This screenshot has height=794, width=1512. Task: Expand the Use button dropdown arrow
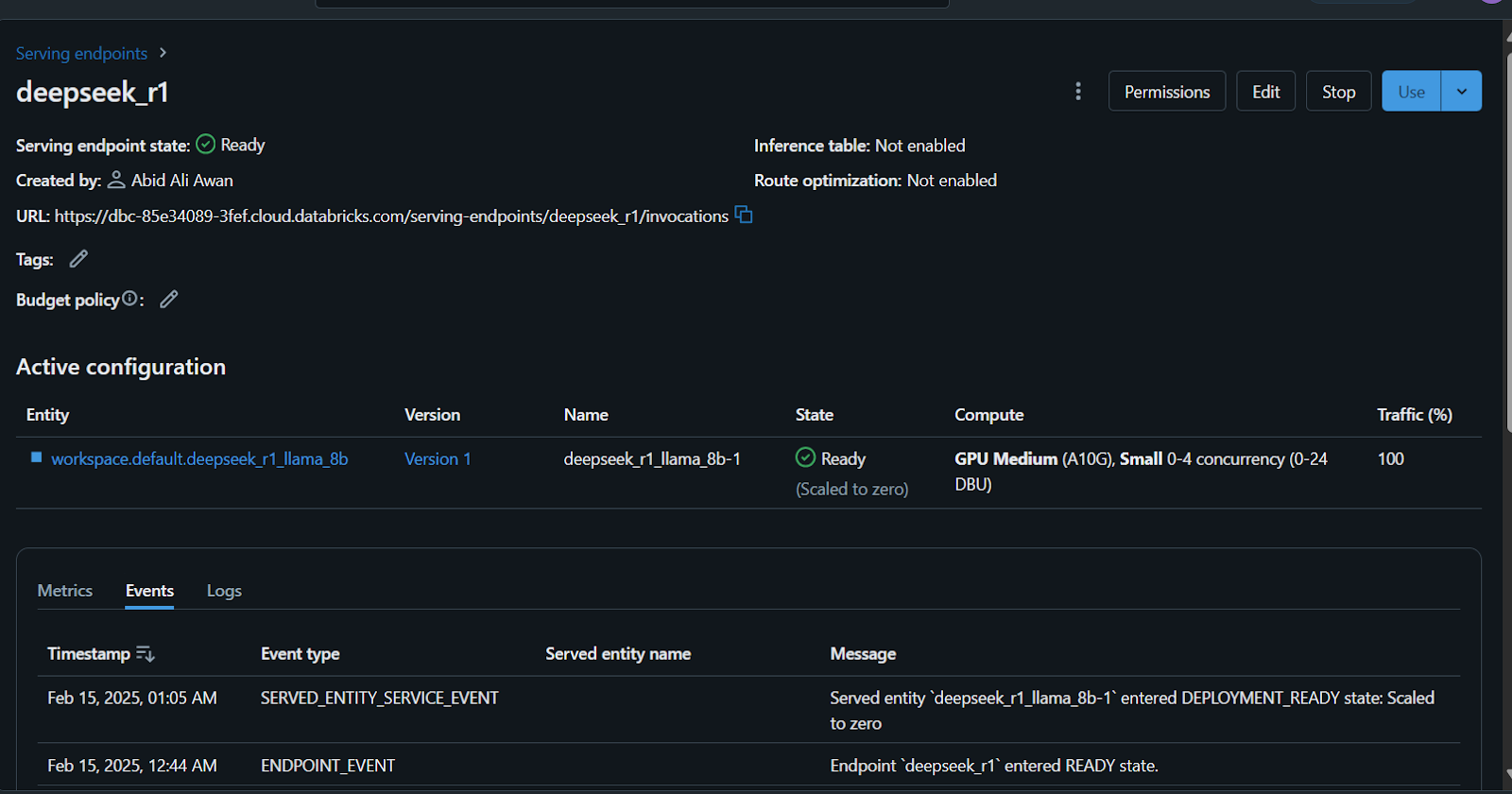[x=1461, y=92]
